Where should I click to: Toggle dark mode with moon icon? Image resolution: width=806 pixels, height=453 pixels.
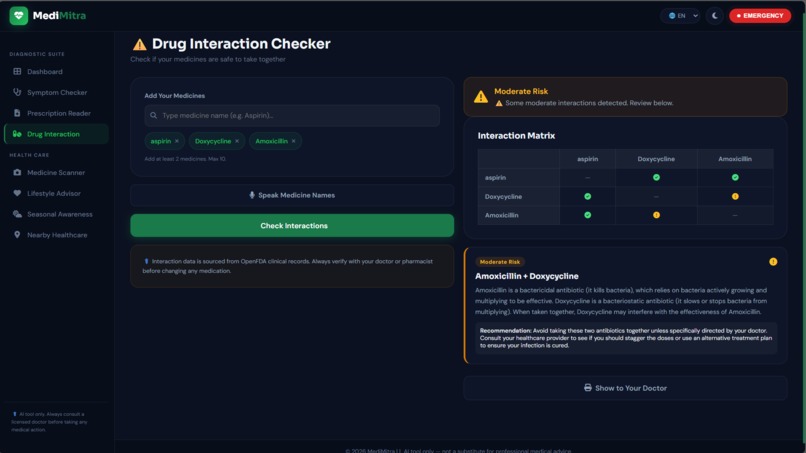715,16
